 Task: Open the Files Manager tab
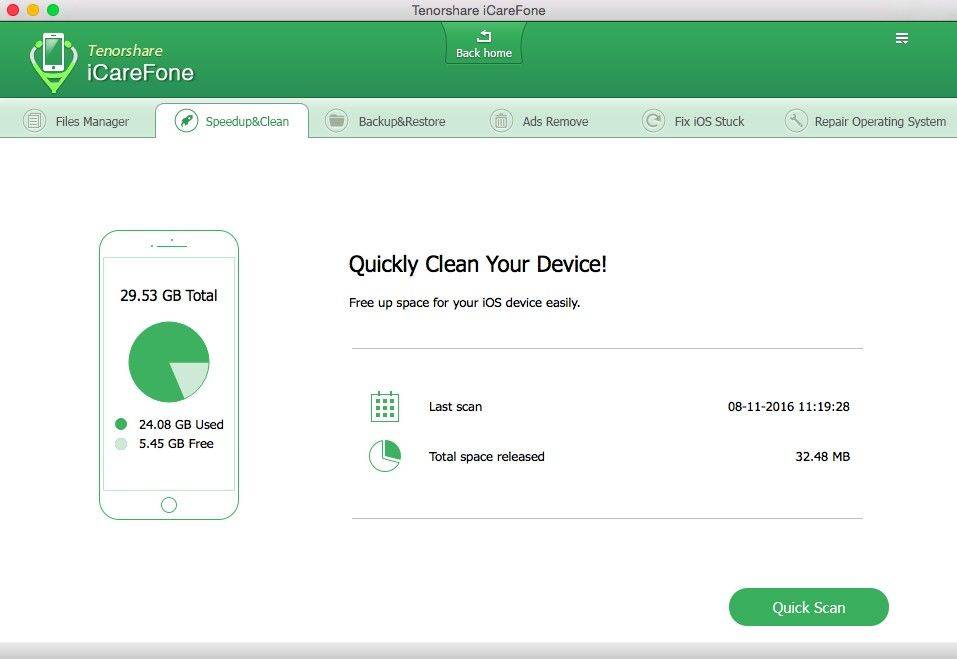(x=77, y=121)
